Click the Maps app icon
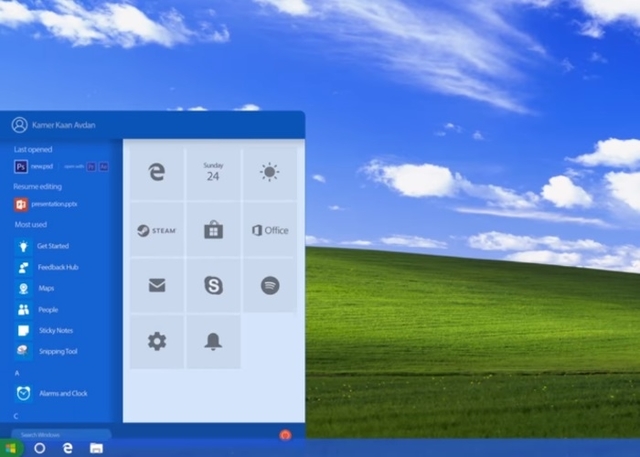Image resolution: width=640 pixels, height=457 pixels. coord(23,288)
